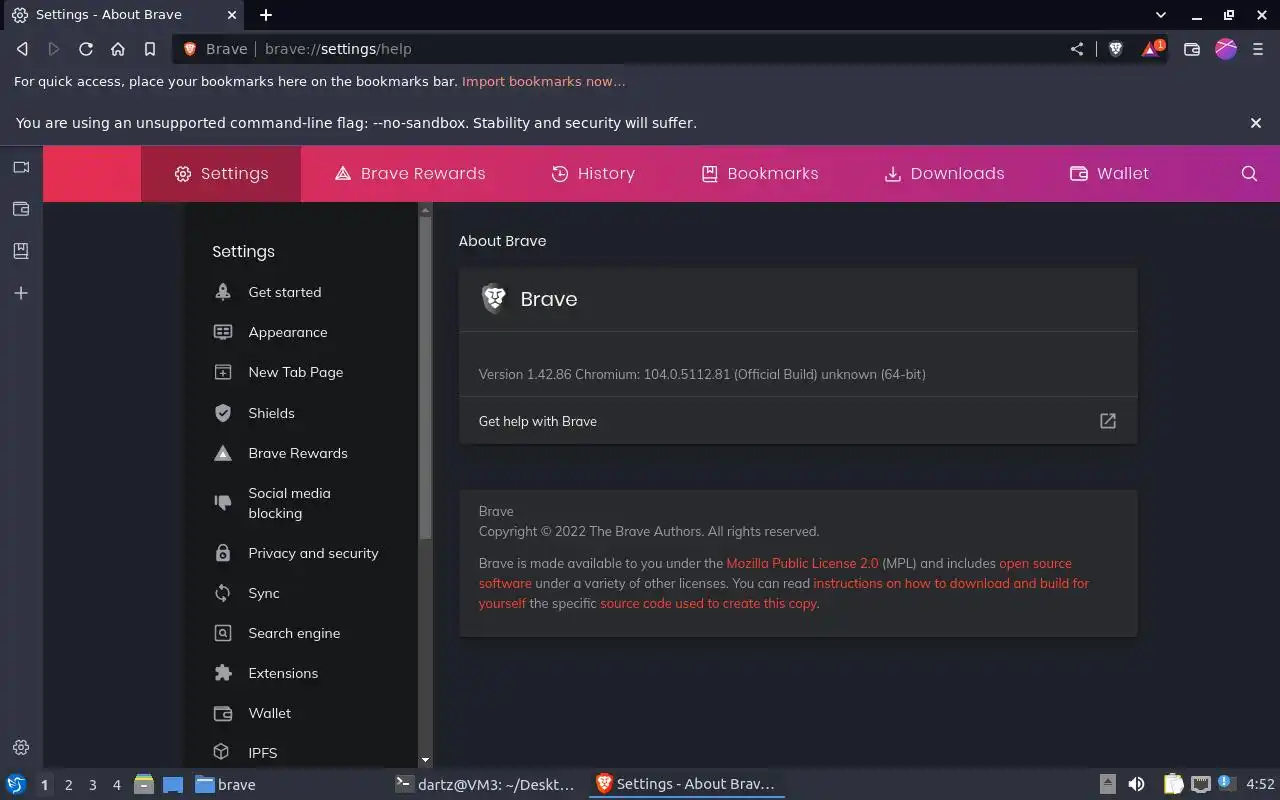
Task: Add a sidebar item with plus icon
Action: click(x=21, y=293)
